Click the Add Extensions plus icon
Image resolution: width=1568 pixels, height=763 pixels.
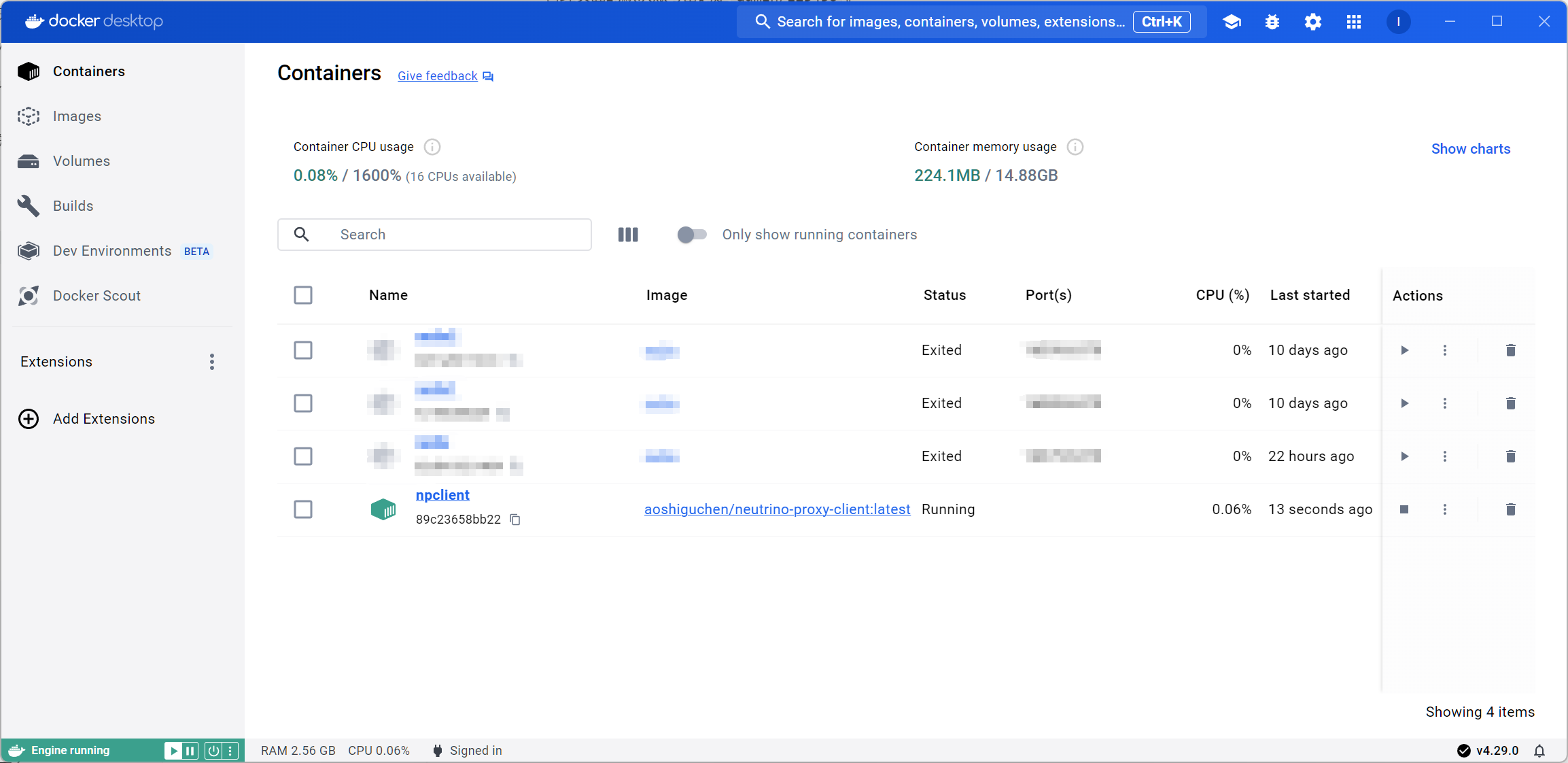point(29,419)
